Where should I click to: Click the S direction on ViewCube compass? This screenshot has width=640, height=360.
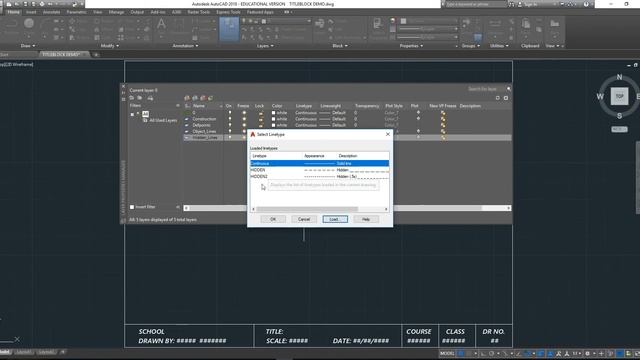(x=620, y=116)
